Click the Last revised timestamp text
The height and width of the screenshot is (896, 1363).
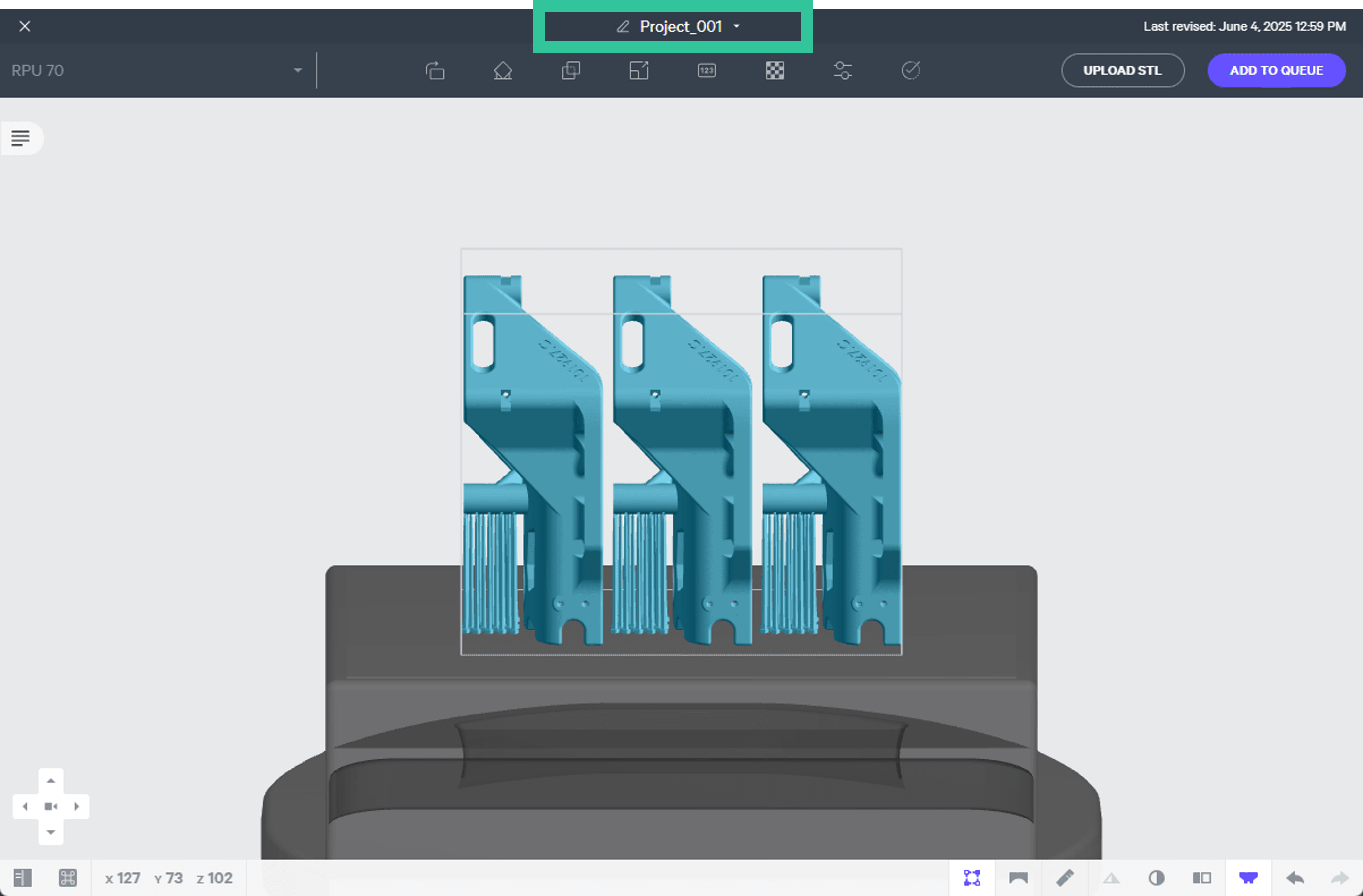(x=1244, y=26)
